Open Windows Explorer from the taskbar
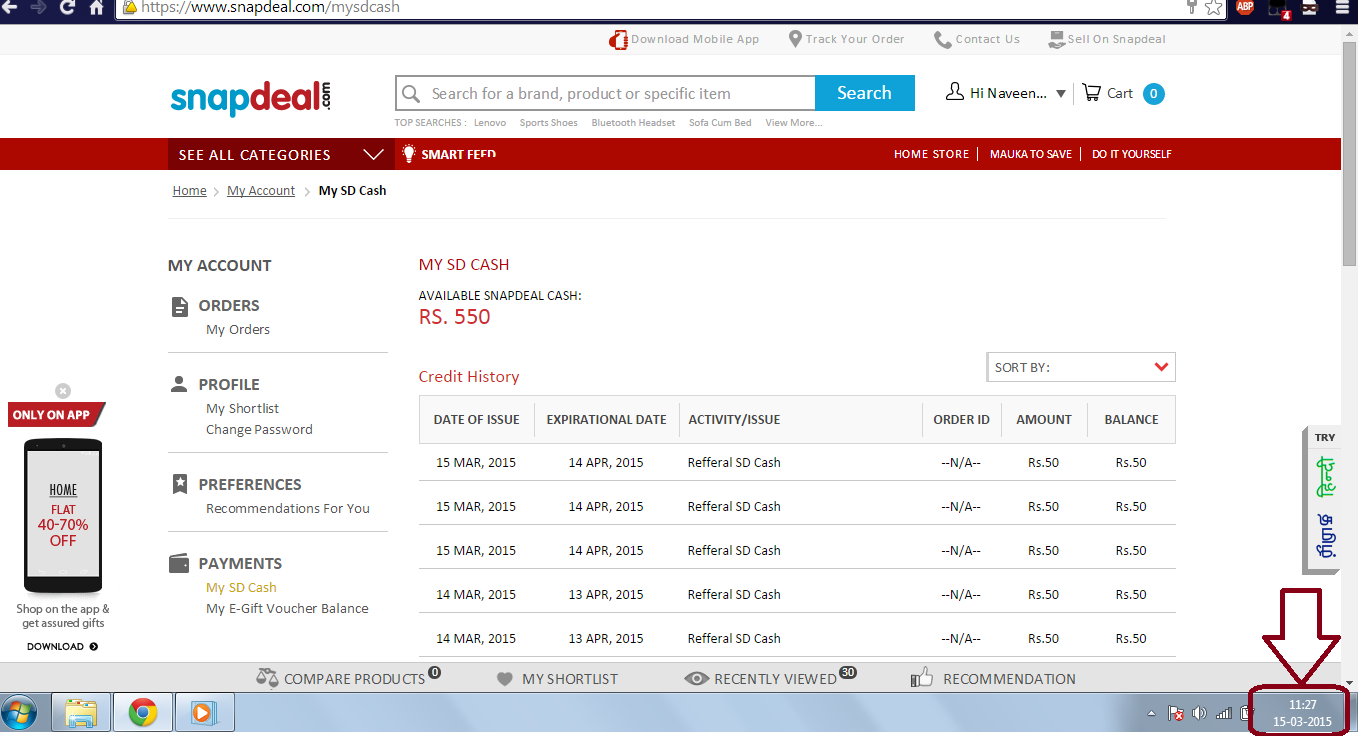Viewport: 1358px width, 756px height. tap(80, 713)
